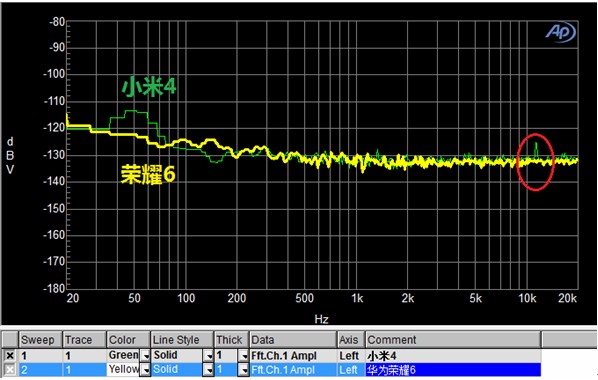Click the Thick column header
Screen dimensions: 598x380
(231, 340)
